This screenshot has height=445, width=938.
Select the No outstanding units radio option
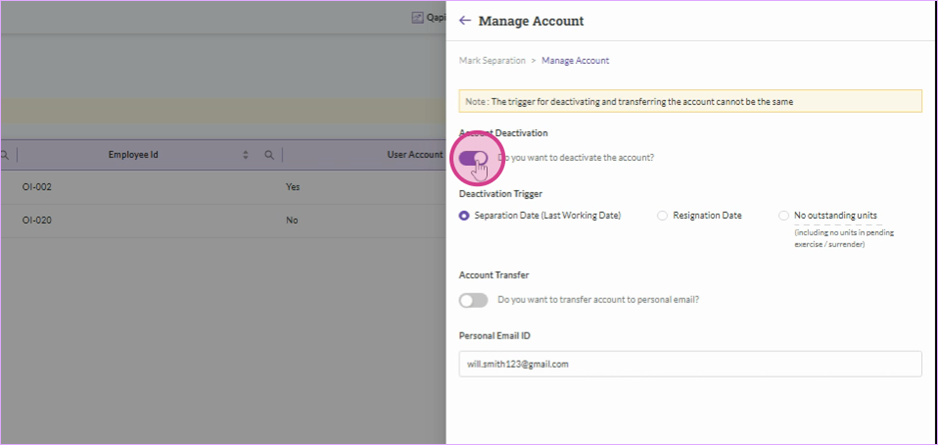(x=784, y=216)
